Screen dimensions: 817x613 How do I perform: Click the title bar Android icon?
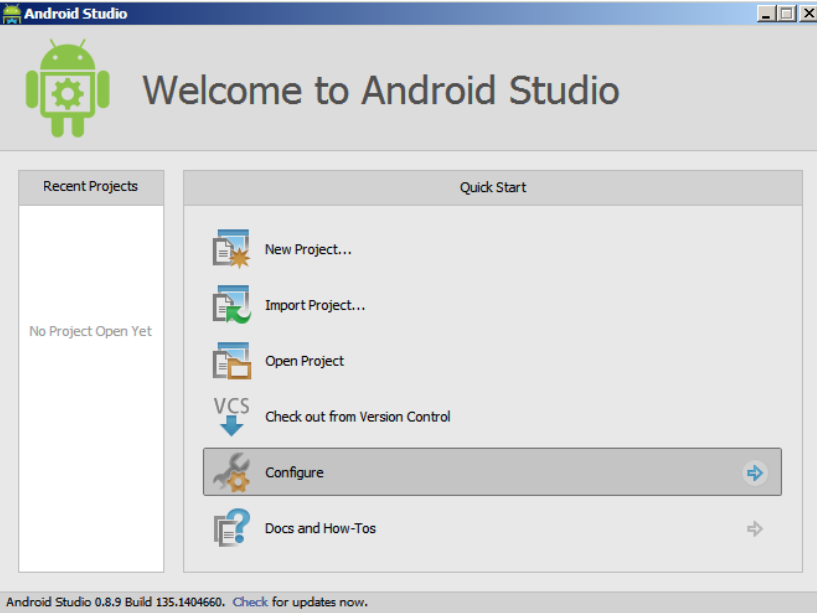click(11, 14)
